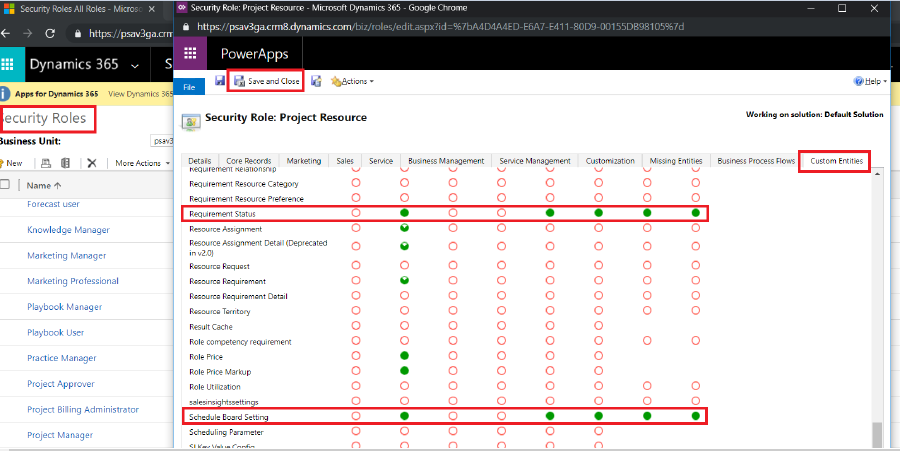Expand the Dynamics 365 navigation chevron
This screenshot has height=451, width=900.
[x=135, y=66]
